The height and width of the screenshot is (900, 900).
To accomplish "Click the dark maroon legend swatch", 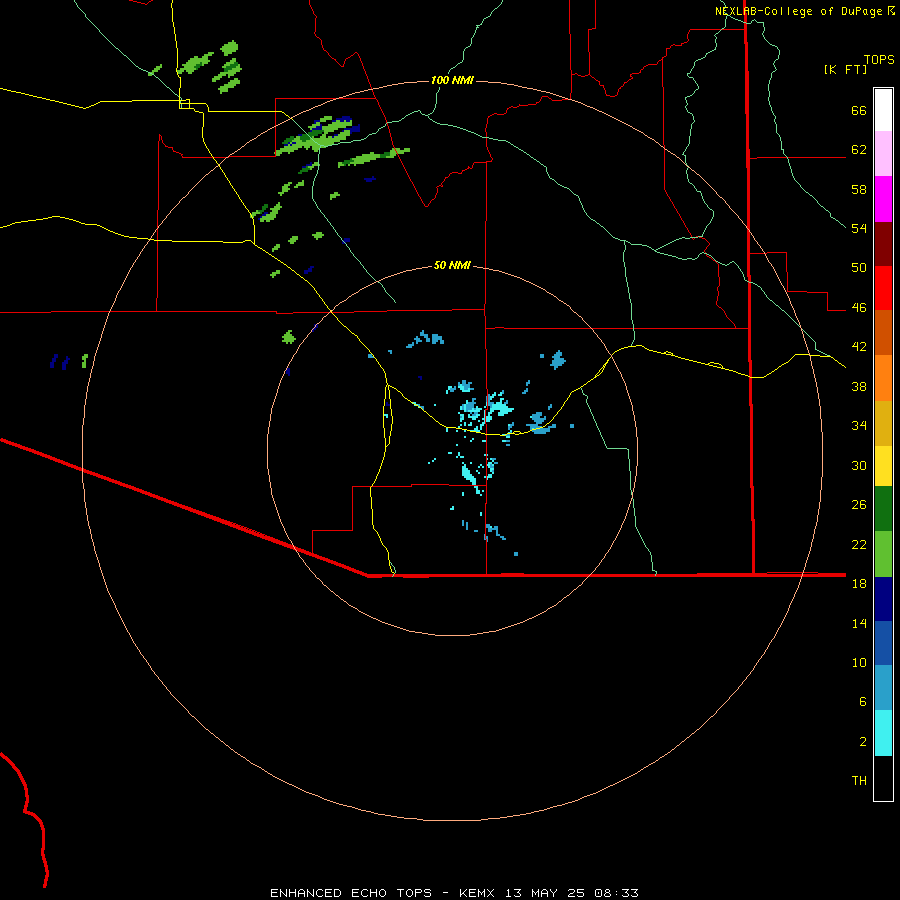I will [883, 245].
